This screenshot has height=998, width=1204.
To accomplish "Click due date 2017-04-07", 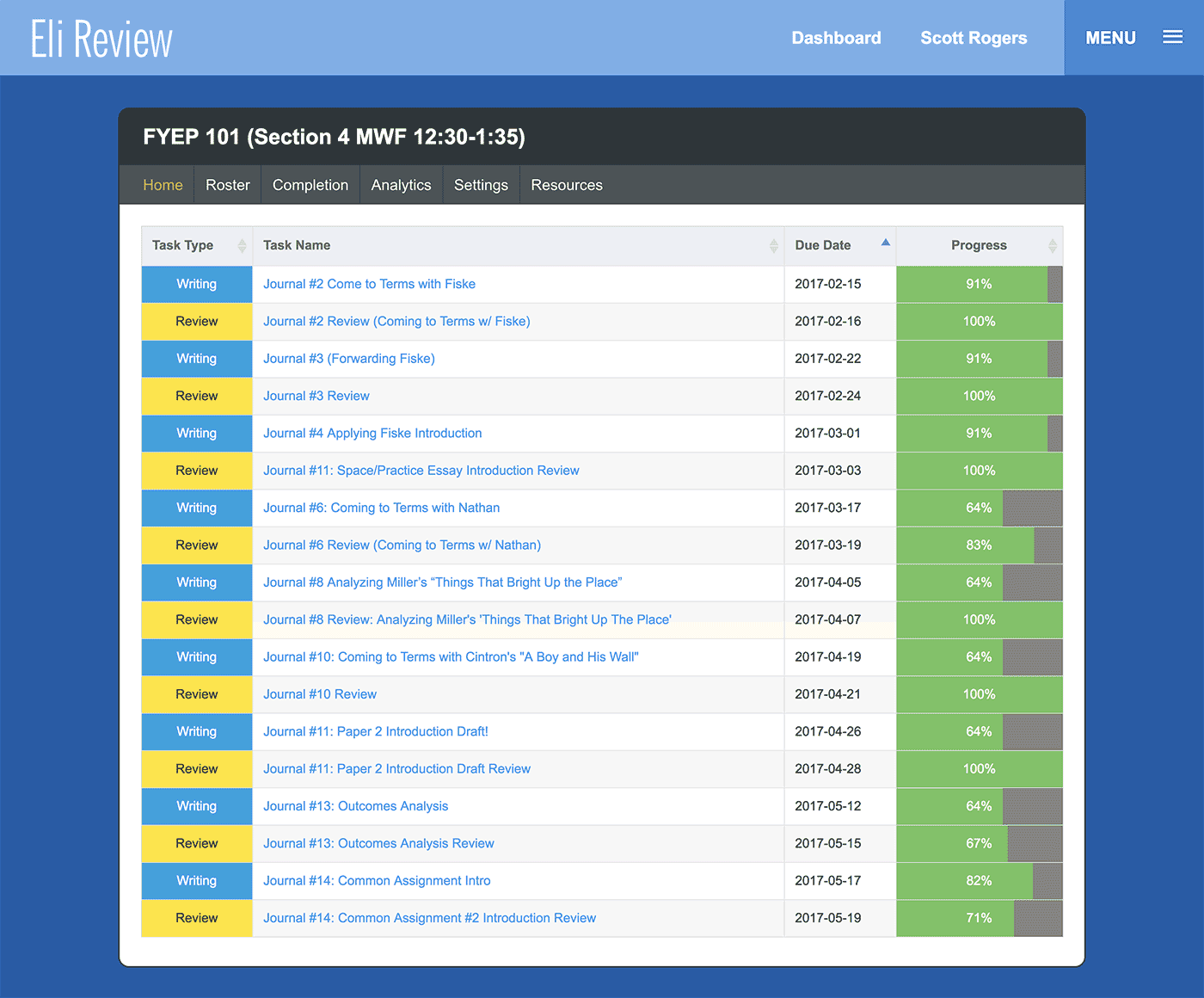I will tap(827, 619).
